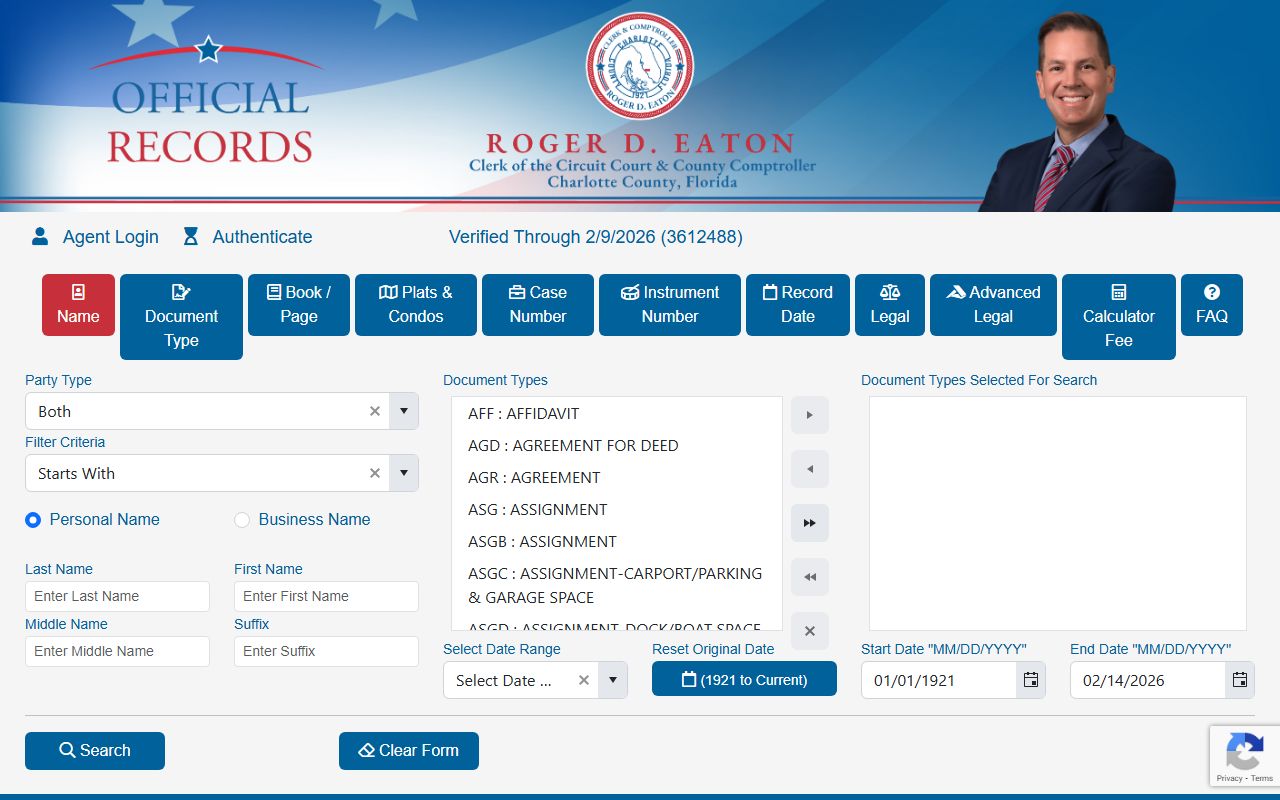This screenshot has height=800, width=1280.
Task: Expand the Select Date Range dropdown arrow
Action: coord(613,680)
